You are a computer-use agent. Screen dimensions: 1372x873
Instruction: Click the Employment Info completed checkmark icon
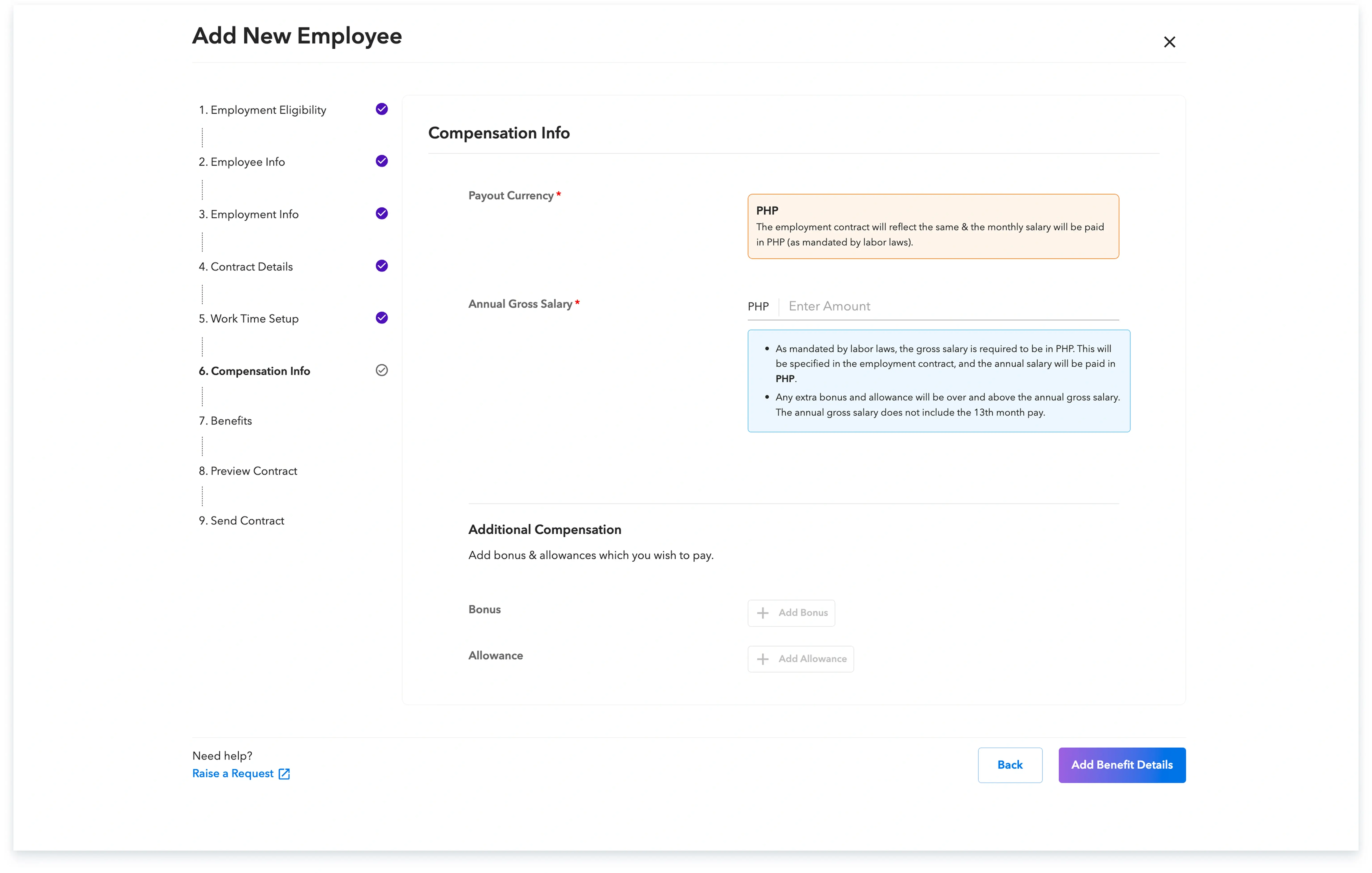382,214
